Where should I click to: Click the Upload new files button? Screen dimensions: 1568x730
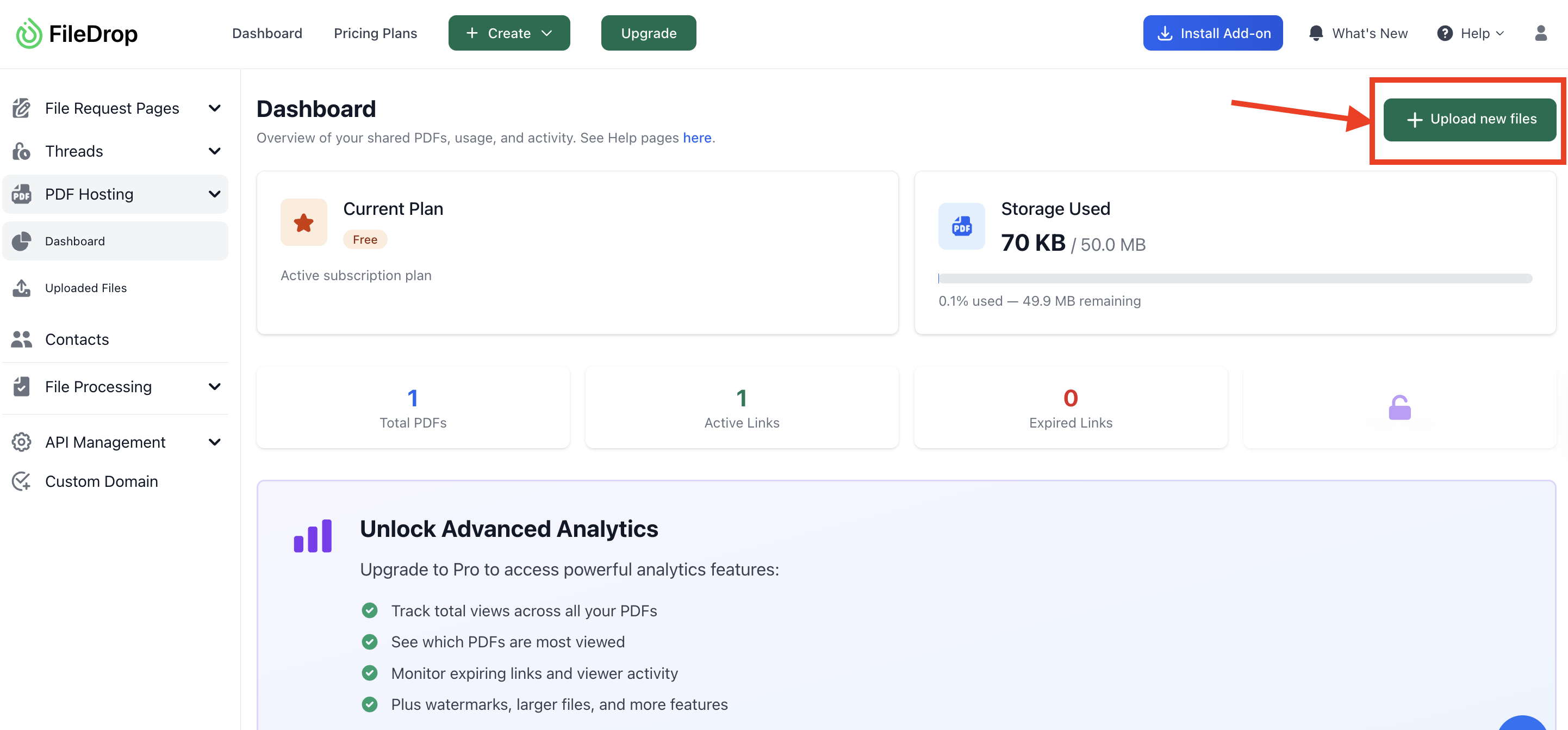[x=1469, y=119]
